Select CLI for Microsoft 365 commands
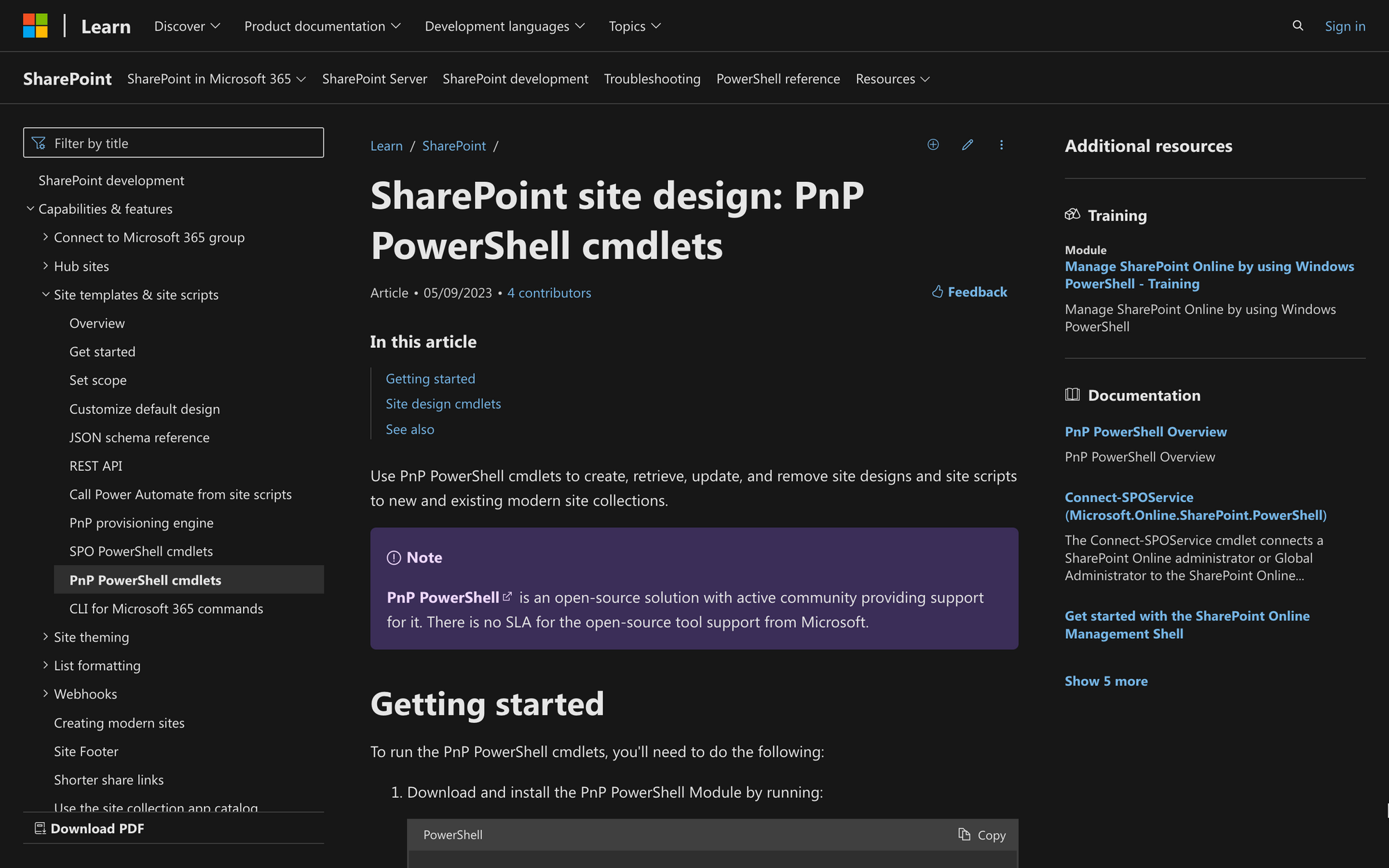 pos(166,608)
